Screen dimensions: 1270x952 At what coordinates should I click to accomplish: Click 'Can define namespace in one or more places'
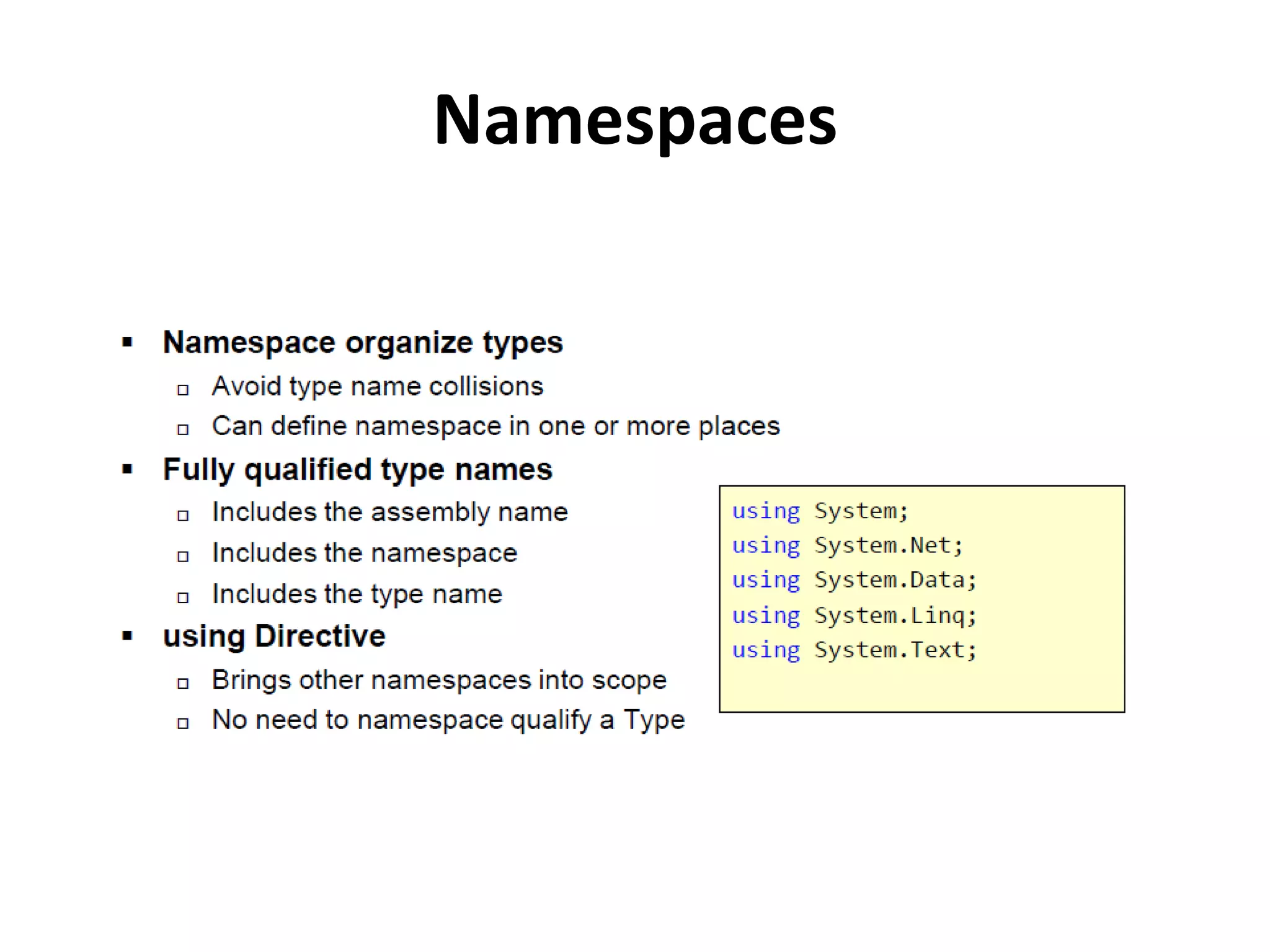(495, 426)
